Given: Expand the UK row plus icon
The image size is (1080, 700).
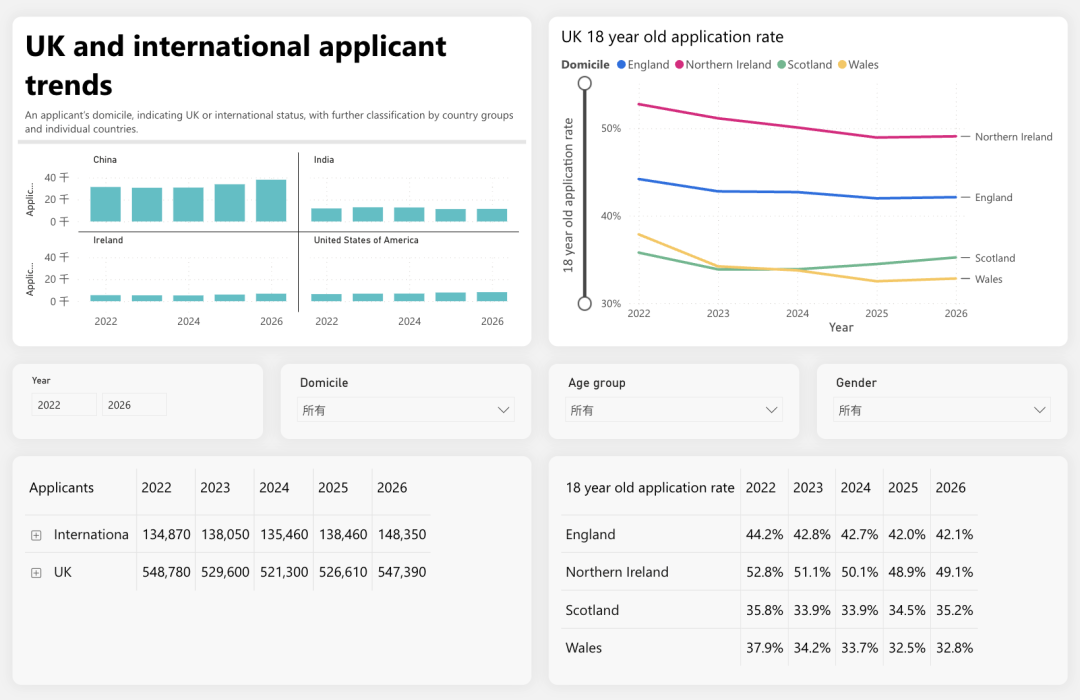Looking at the screenshot, I should pos(36,573).
